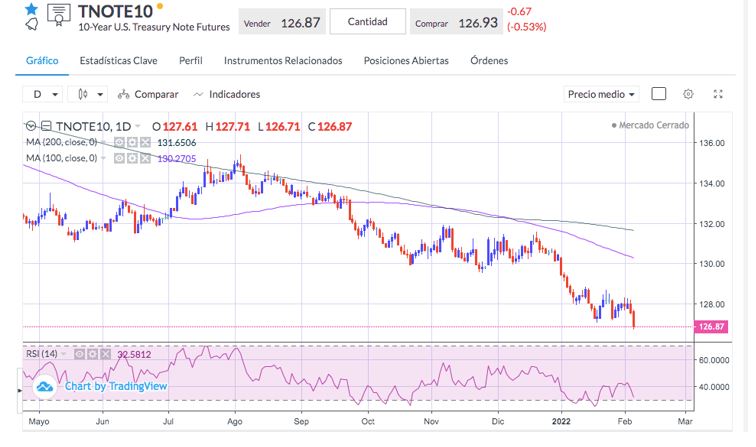
Task: Click the blue favorite star icon
Action: (31, 9)
